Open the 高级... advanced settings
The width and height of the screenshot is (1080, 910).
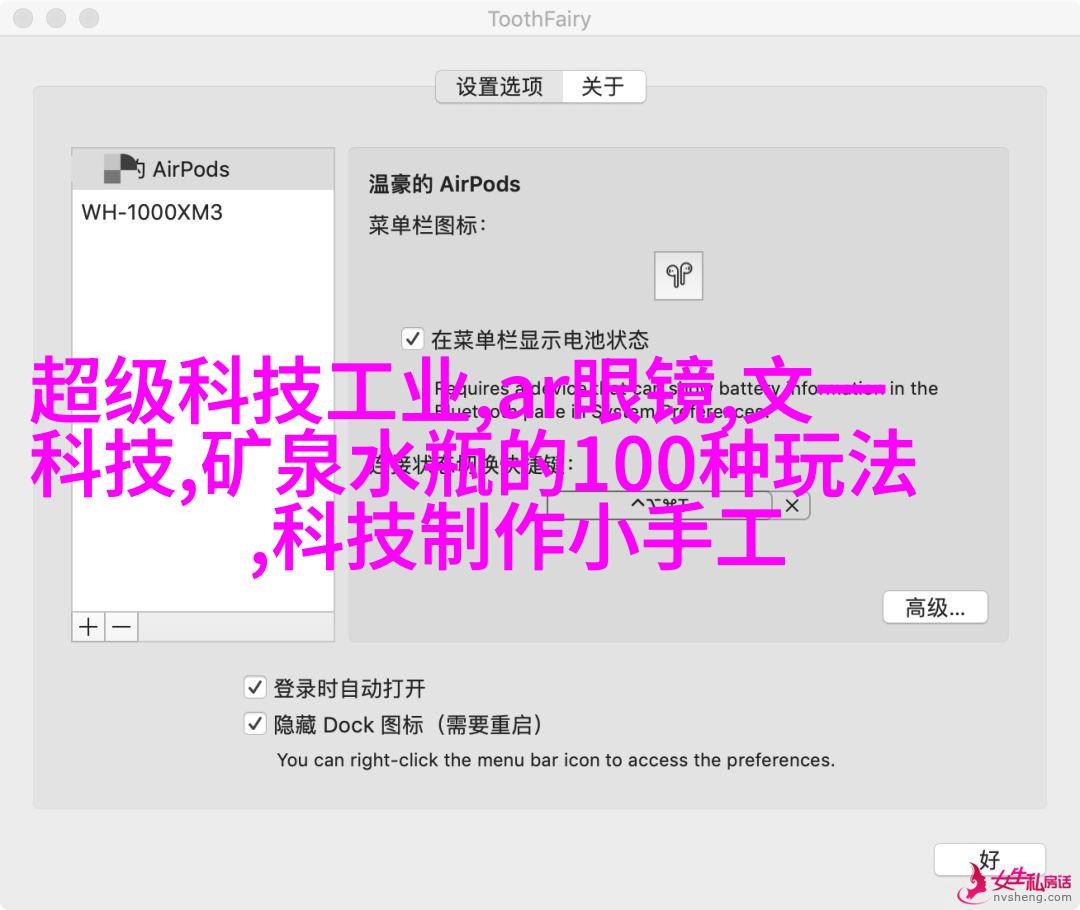click(x=935, y=608)
